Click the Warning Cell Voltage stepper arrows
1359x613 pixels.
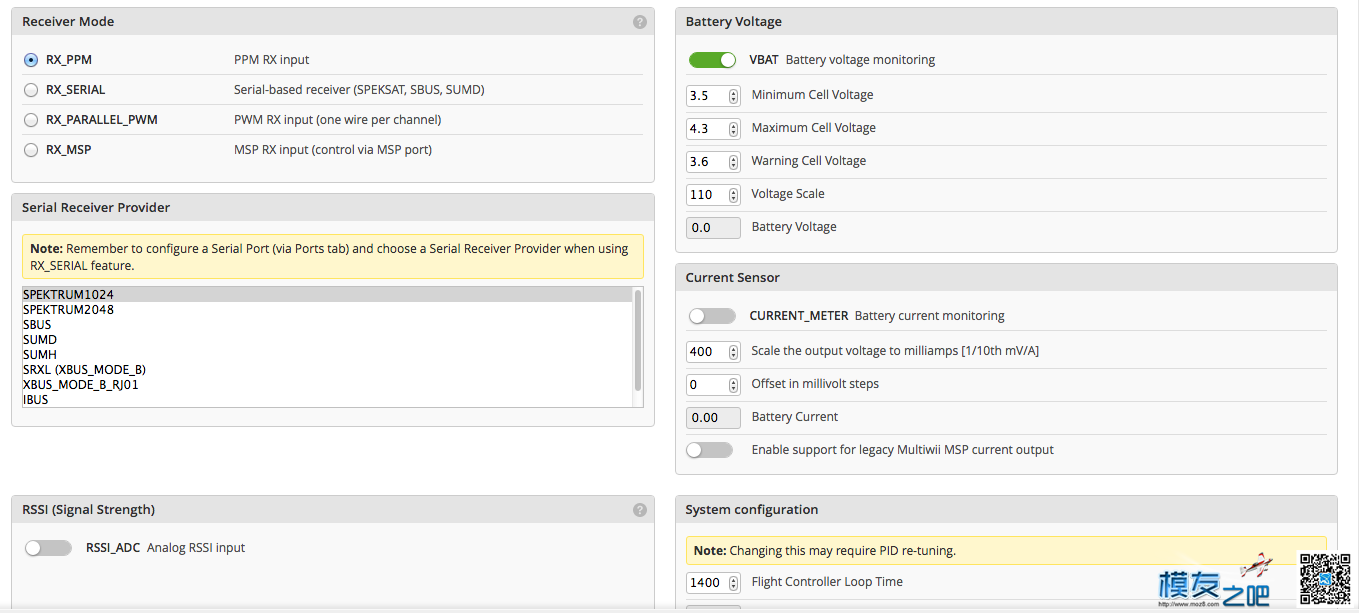pyautogui.click(x=734, y=162)
